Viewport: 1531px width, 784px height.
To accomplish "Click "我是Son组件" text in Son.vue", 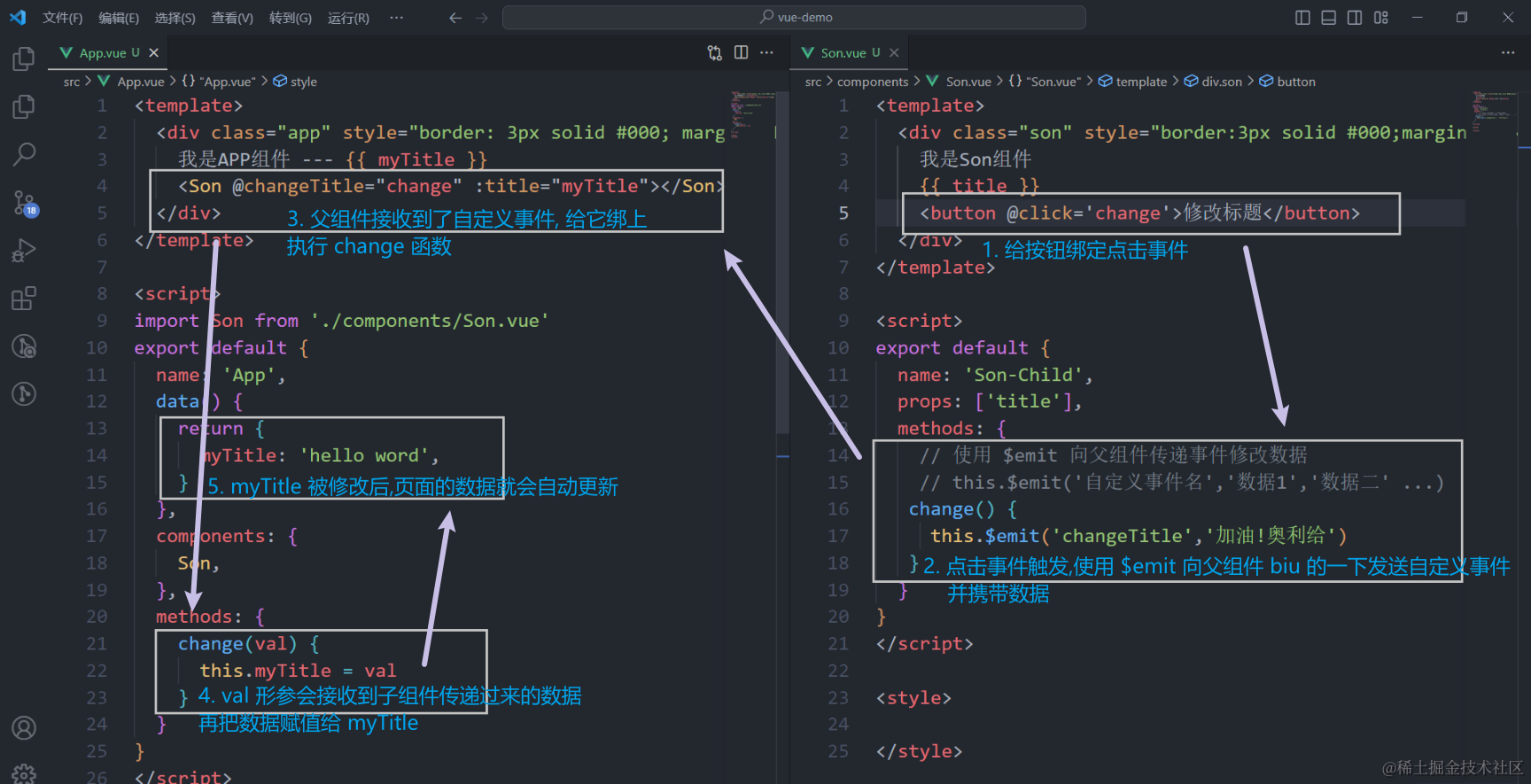I will coord(975,159).
